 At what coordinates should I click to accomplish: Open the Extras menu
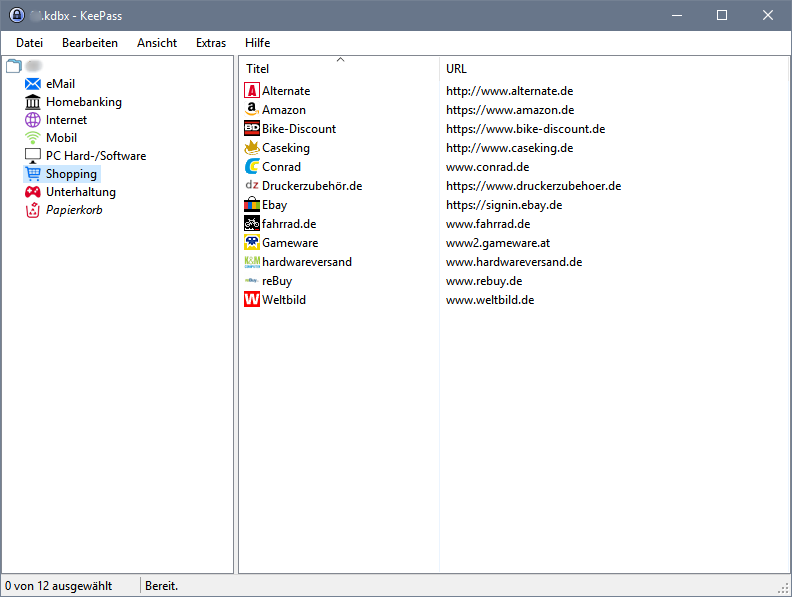(211, 43)
